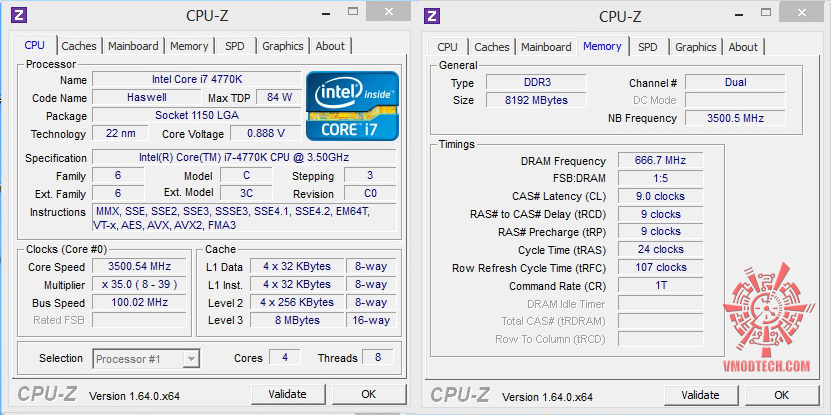
Task: Click Row Refresh Cycle Time value 107 clocks
Action: point(661,268)
